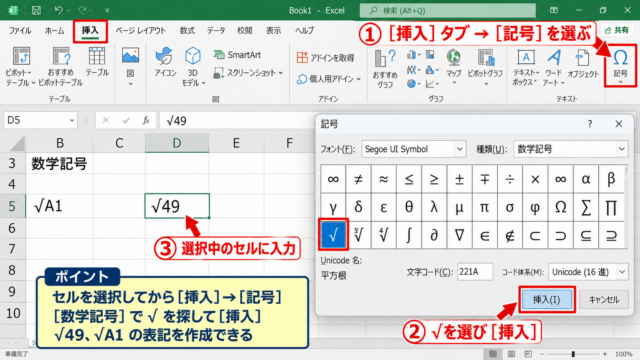This screenshot has height=360, width=640.
Task: Open the File (ファイル) tab
Action: pyautogui.click(x=20, y=31)
